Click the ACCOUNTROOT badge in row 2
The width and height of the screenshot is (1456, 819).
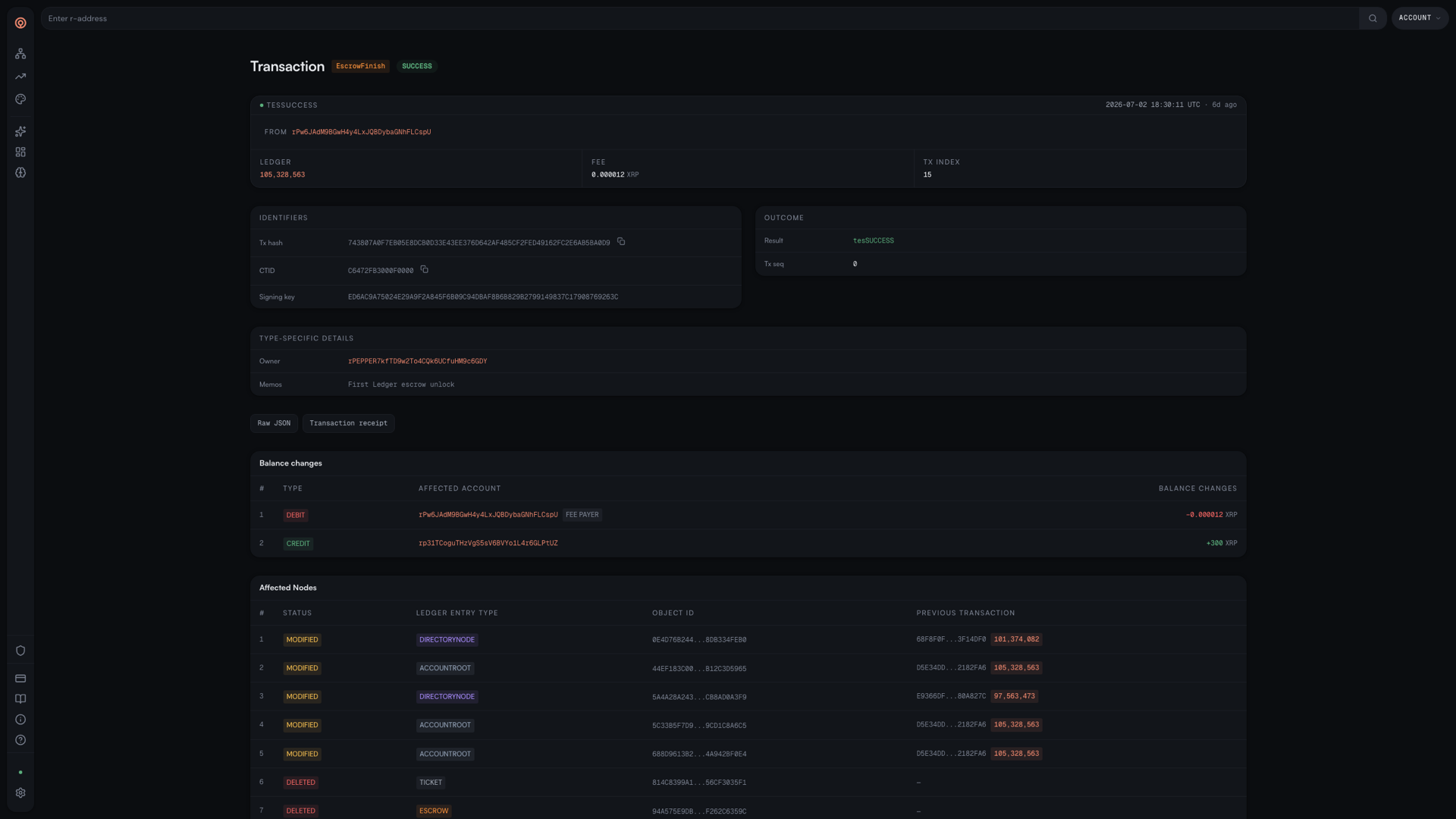(445, 668)
